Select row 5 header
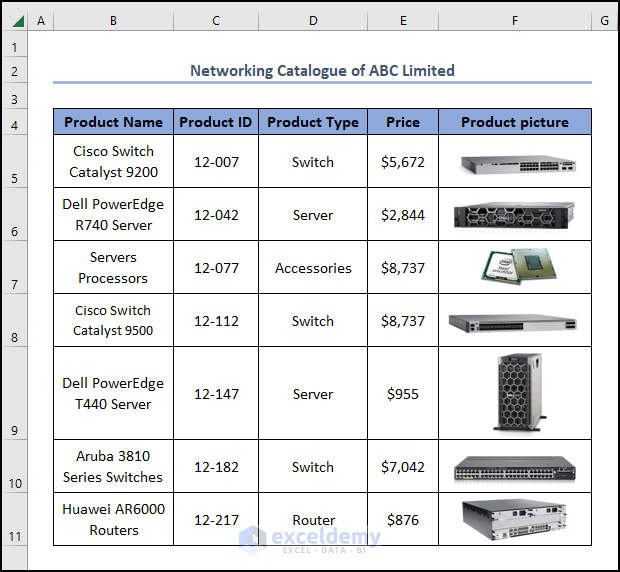The width and height of the screenshot is (620, 572). (15, 162)
